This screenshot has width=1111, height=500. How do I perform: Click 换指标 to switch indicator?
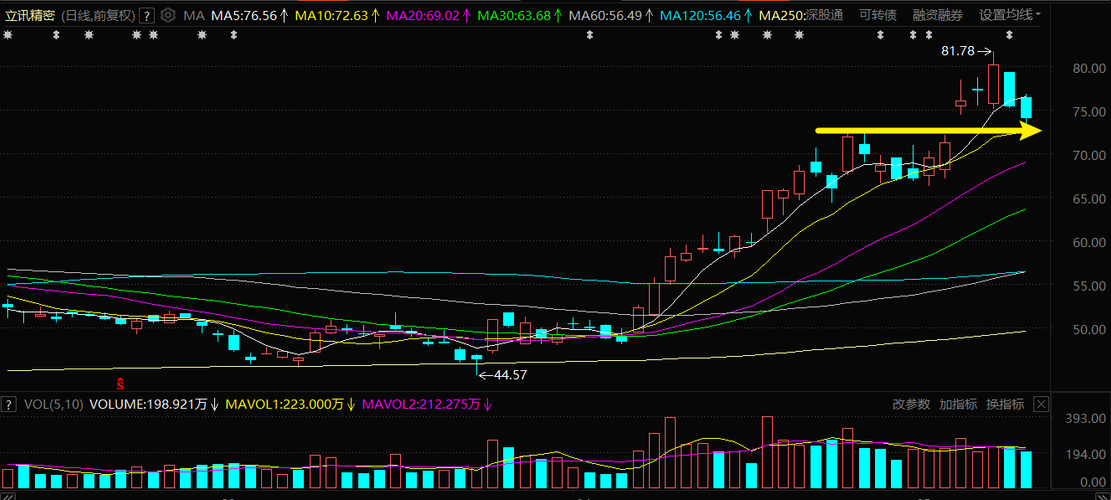pos(1005,404)
